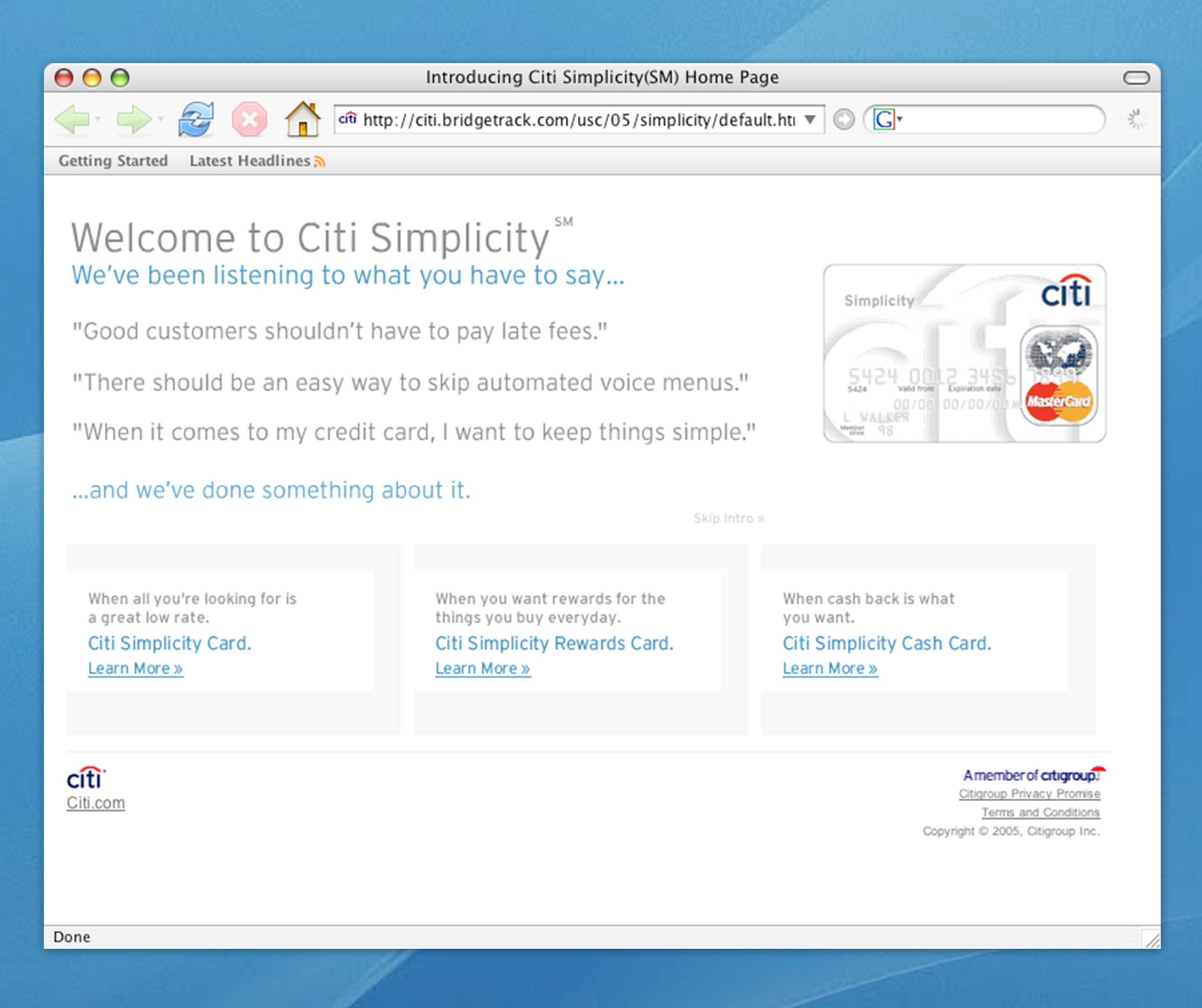The width and height of the screenshot is (1202, 1008).
Task: Click the Citi Simplicity MasterCard image
Action: pyautogui.click(x=964, y=353)
